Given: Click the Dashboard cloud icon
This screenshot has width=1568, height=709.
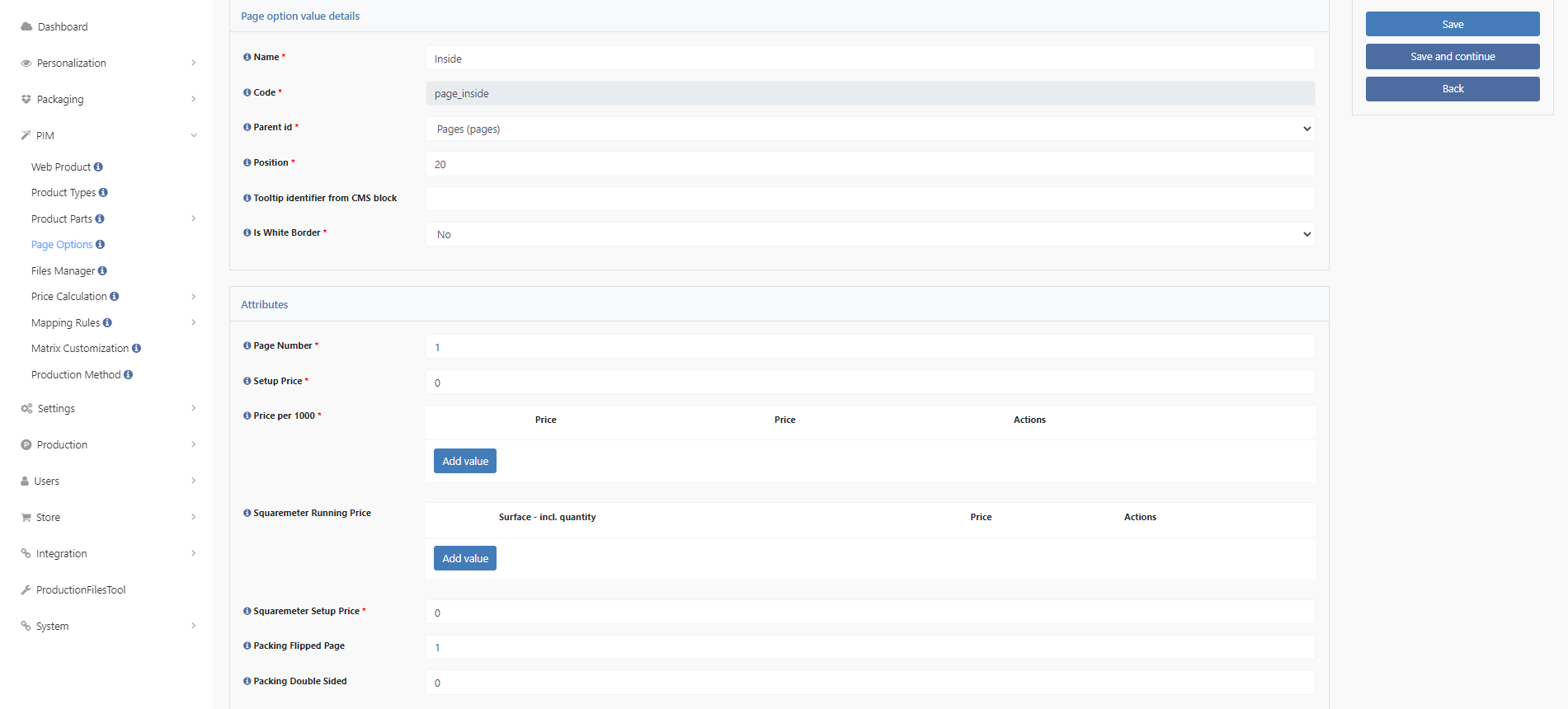Looking at the screenshot, I should tap(26, 26).
